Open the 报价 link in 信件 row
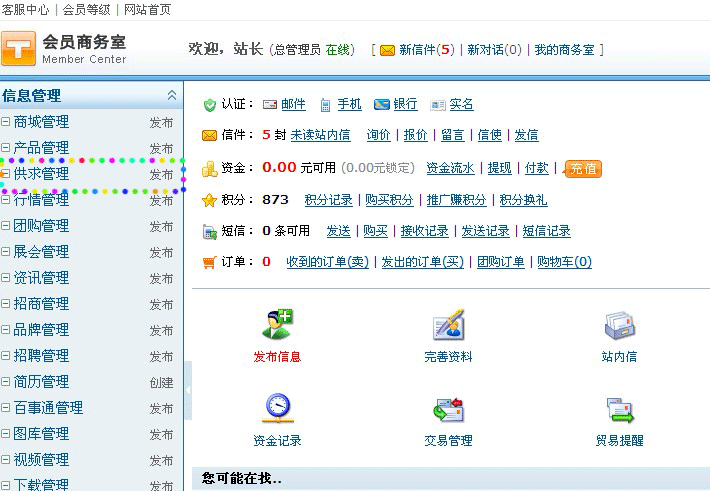This screenshot has height=491, width=710. [x=416, y=135]
